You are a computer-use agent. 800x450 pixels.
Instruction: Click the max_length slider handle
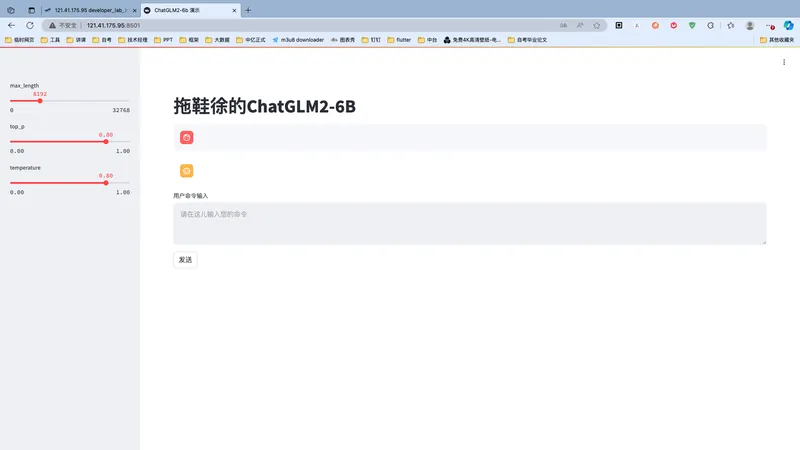[40, 101]
